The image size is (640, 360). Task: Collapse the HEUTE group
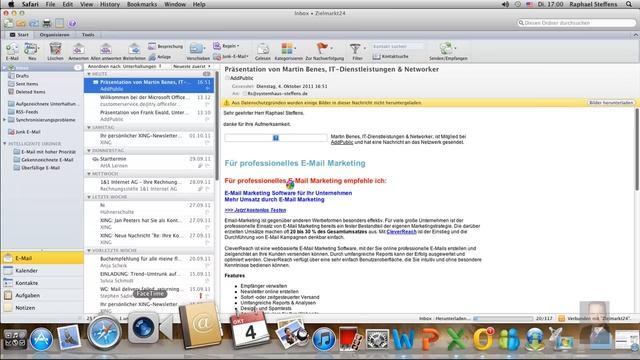coord(89,74)
